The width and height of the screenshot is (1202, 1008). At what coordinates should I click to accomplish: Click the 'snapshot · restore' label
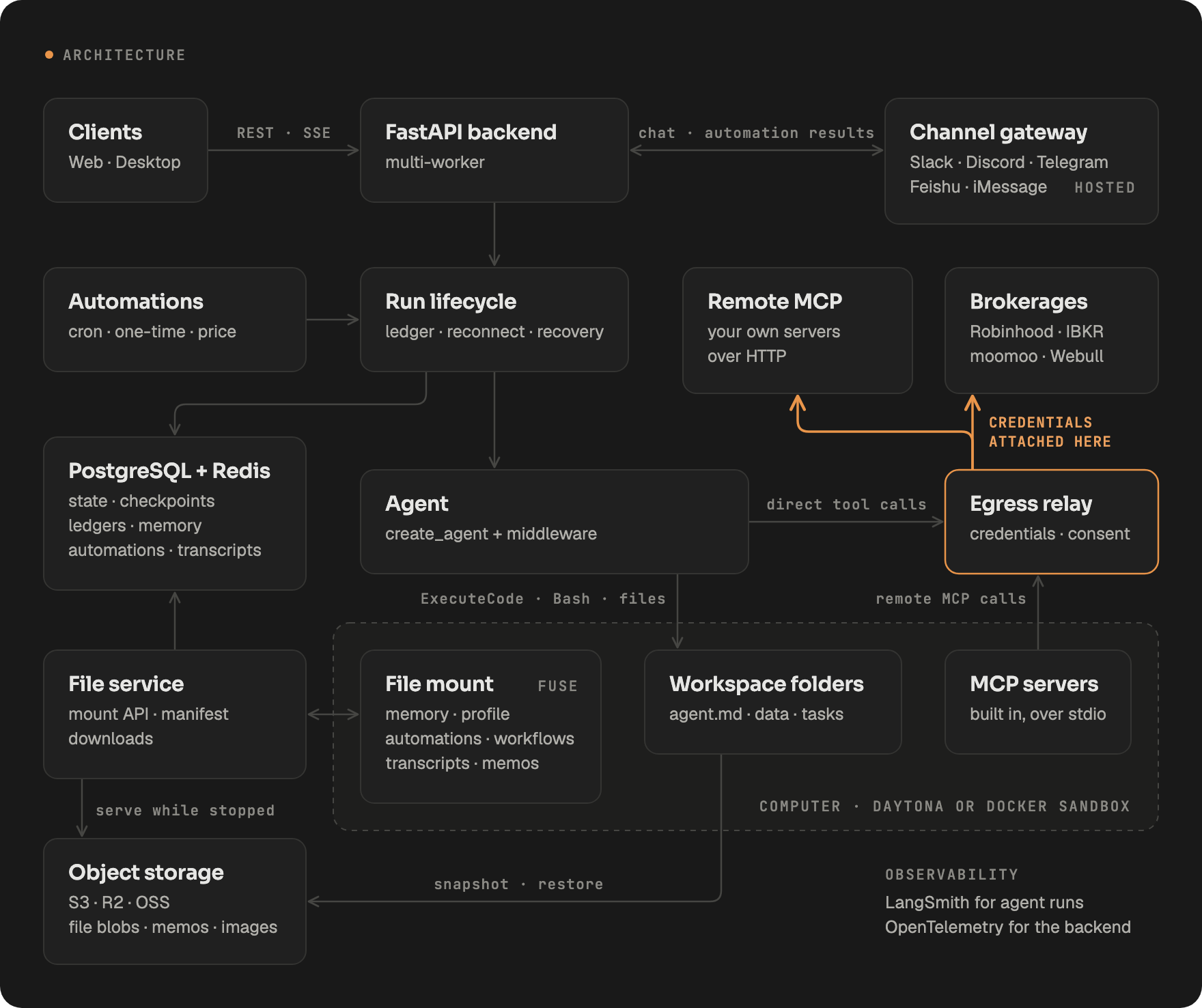tap(519, 884)
